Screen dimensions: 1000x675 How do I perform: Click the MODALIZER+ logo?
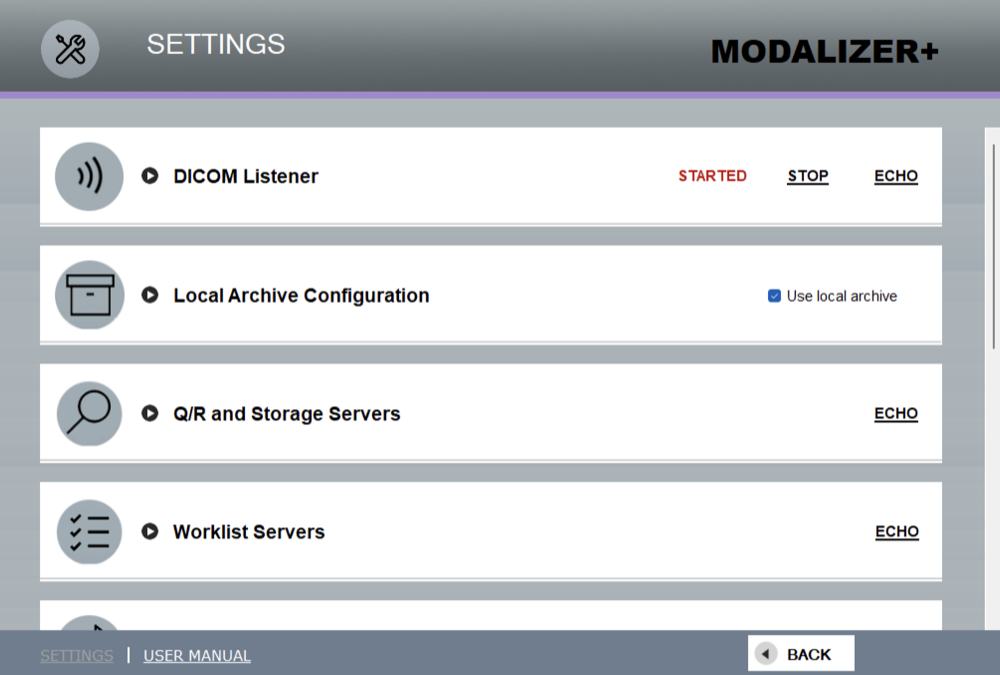pyautogui.click(x=825, y=52)
